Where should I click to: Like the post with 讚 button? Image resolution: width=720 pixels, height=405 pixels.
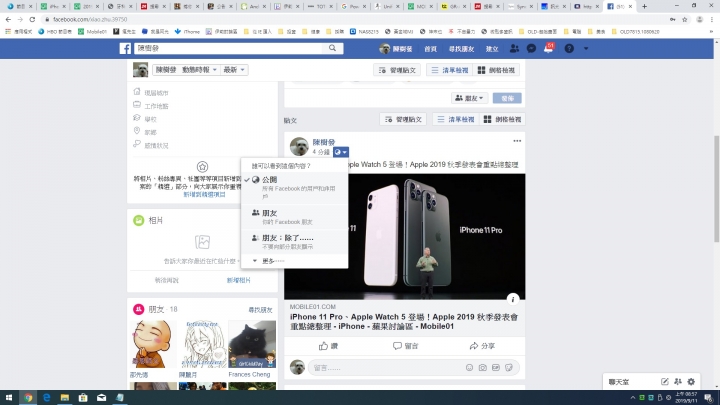point(329,346)
